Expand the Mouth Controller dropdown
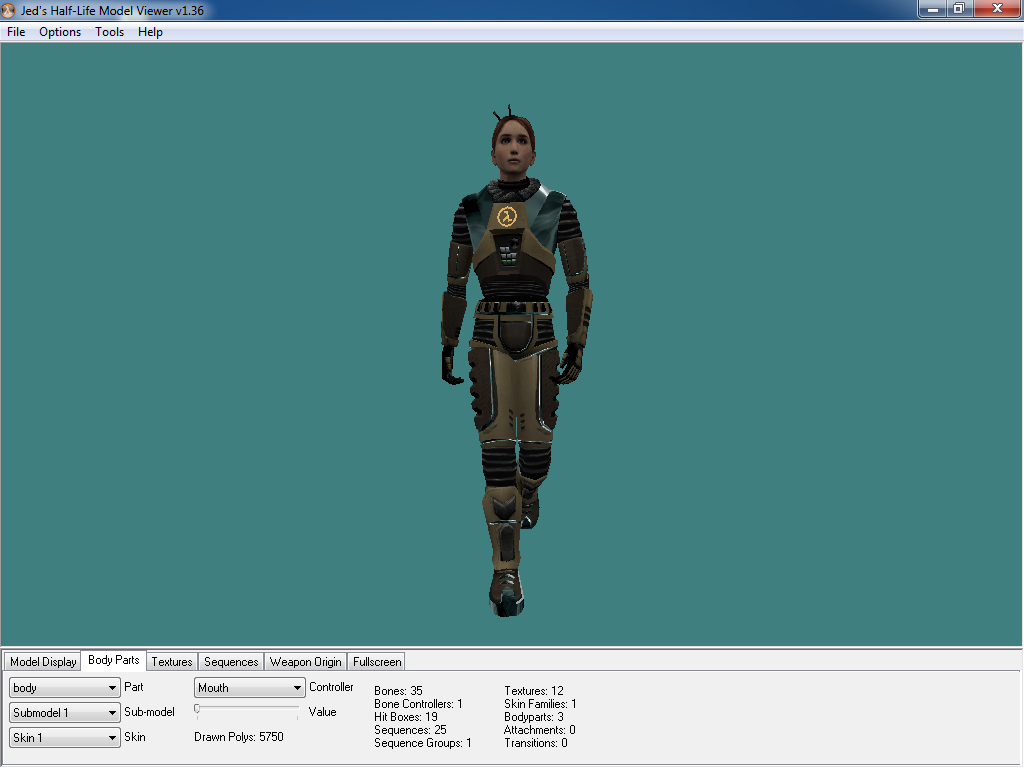The image size is (1024, 768). pos(249,688)
